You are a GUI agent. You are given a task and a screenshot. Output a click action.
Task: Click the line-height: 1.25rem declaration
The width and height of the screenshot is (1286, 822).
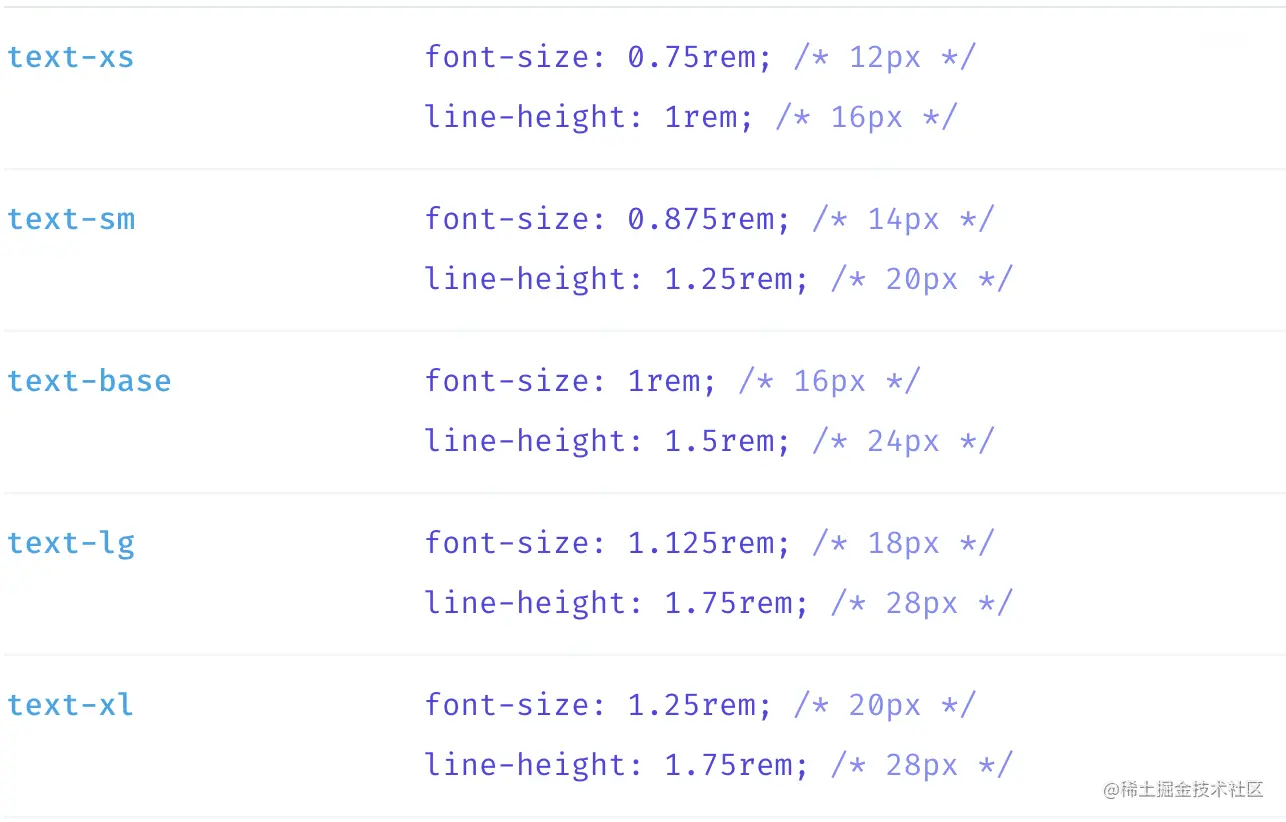tap(616, 279)
